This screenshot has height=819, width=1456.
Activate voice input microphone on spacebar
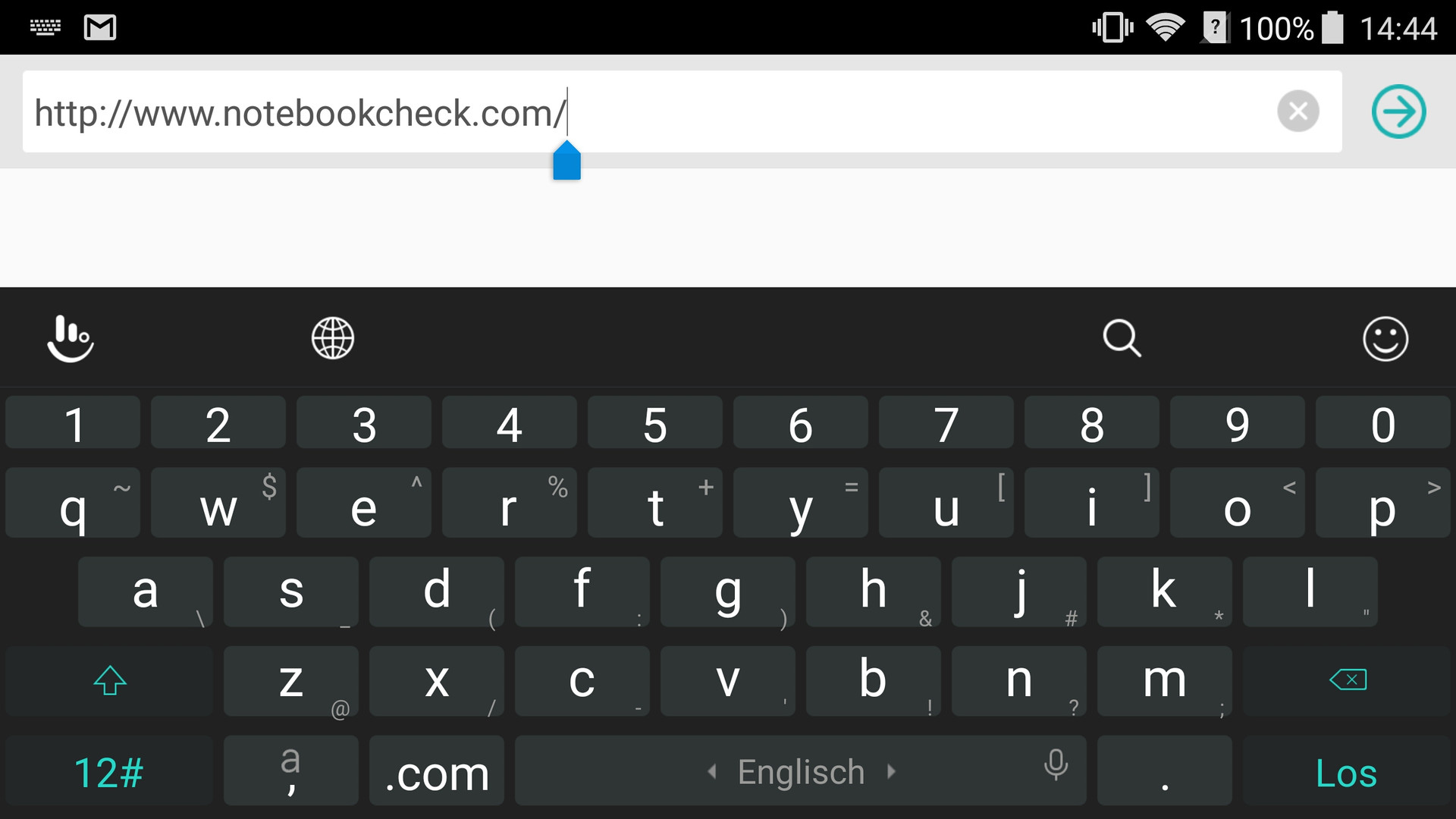[1056, 764]
